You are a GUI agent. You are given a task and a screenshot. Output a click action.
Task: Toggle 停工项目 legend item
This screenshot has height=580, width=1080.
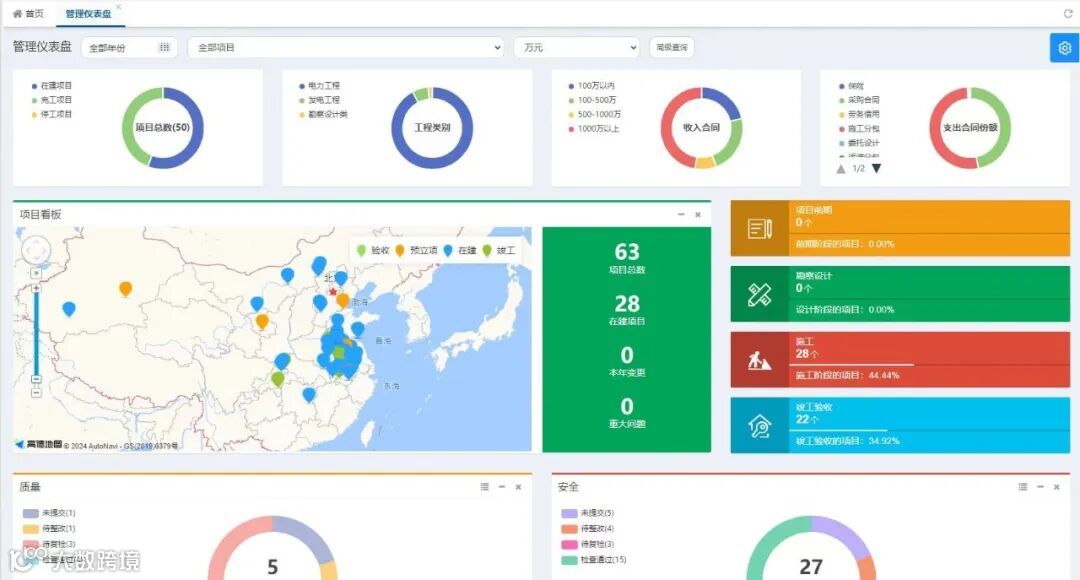[x=52, y=114]
